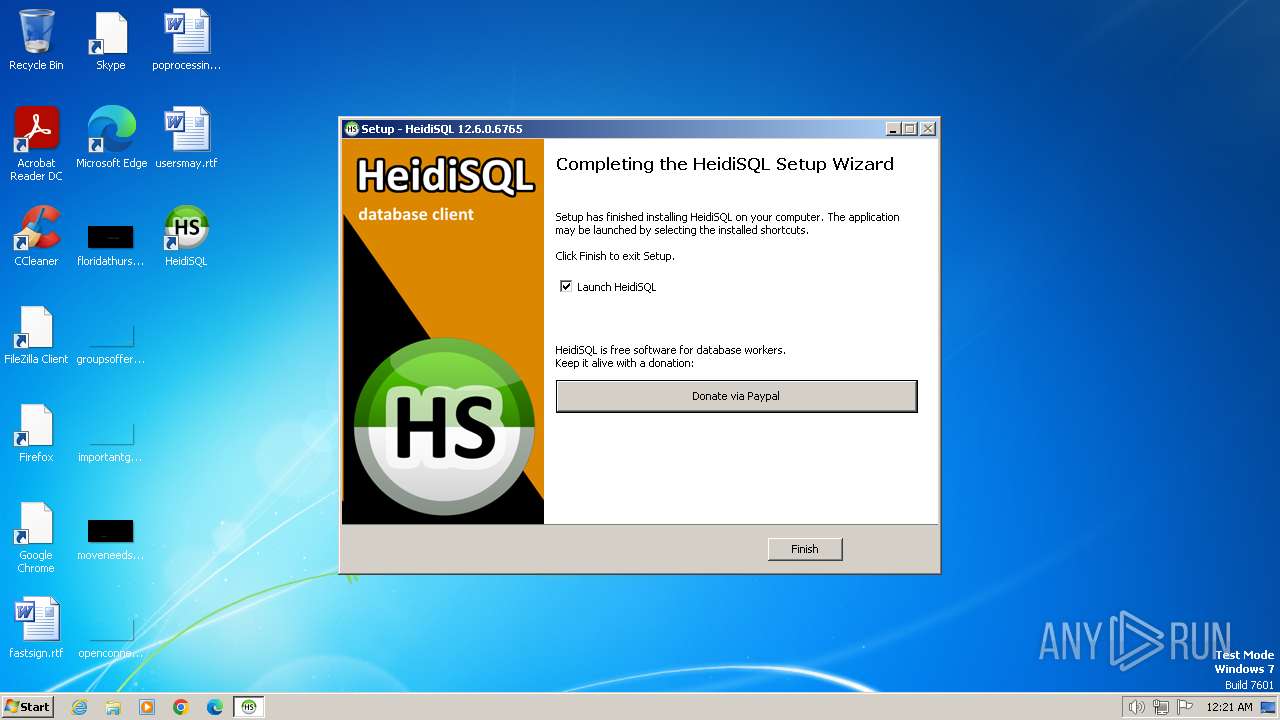
Task: Select the Firefox desktop shortcut
Action: [36, 433]
